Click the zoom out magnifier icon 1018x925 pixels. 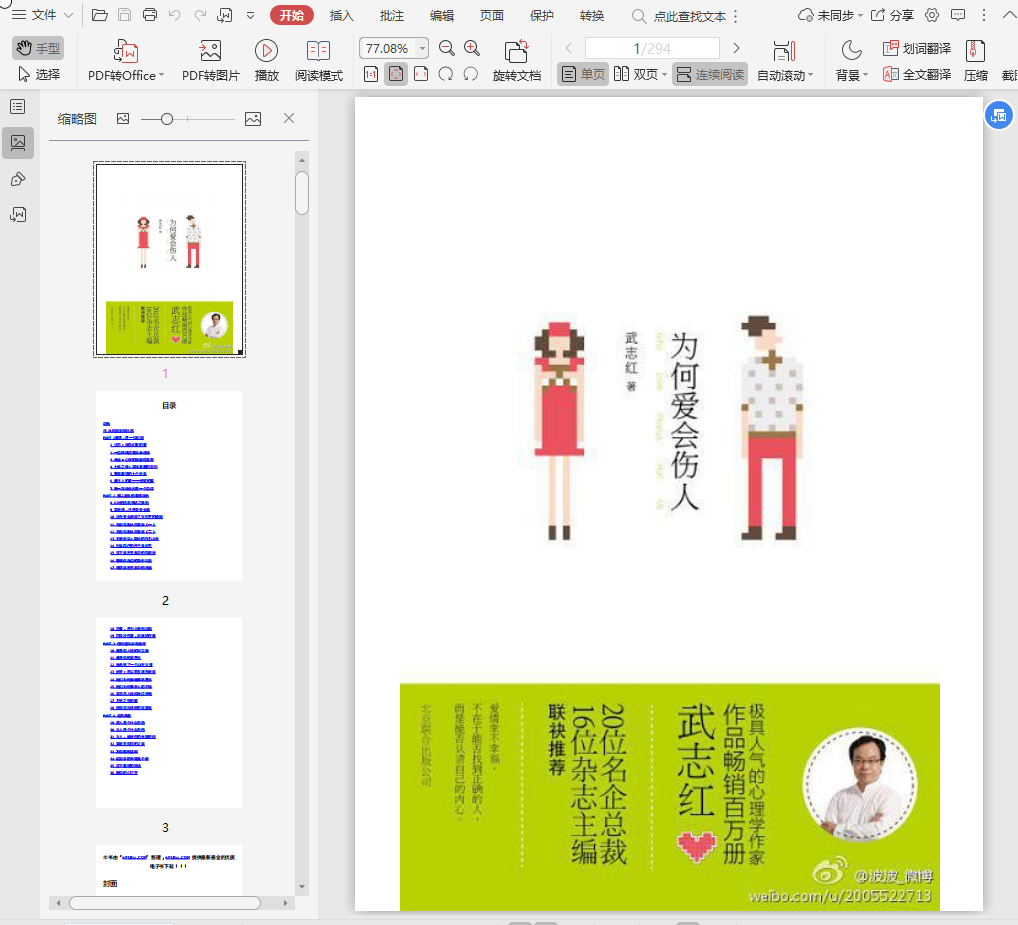tap(447, 48)
